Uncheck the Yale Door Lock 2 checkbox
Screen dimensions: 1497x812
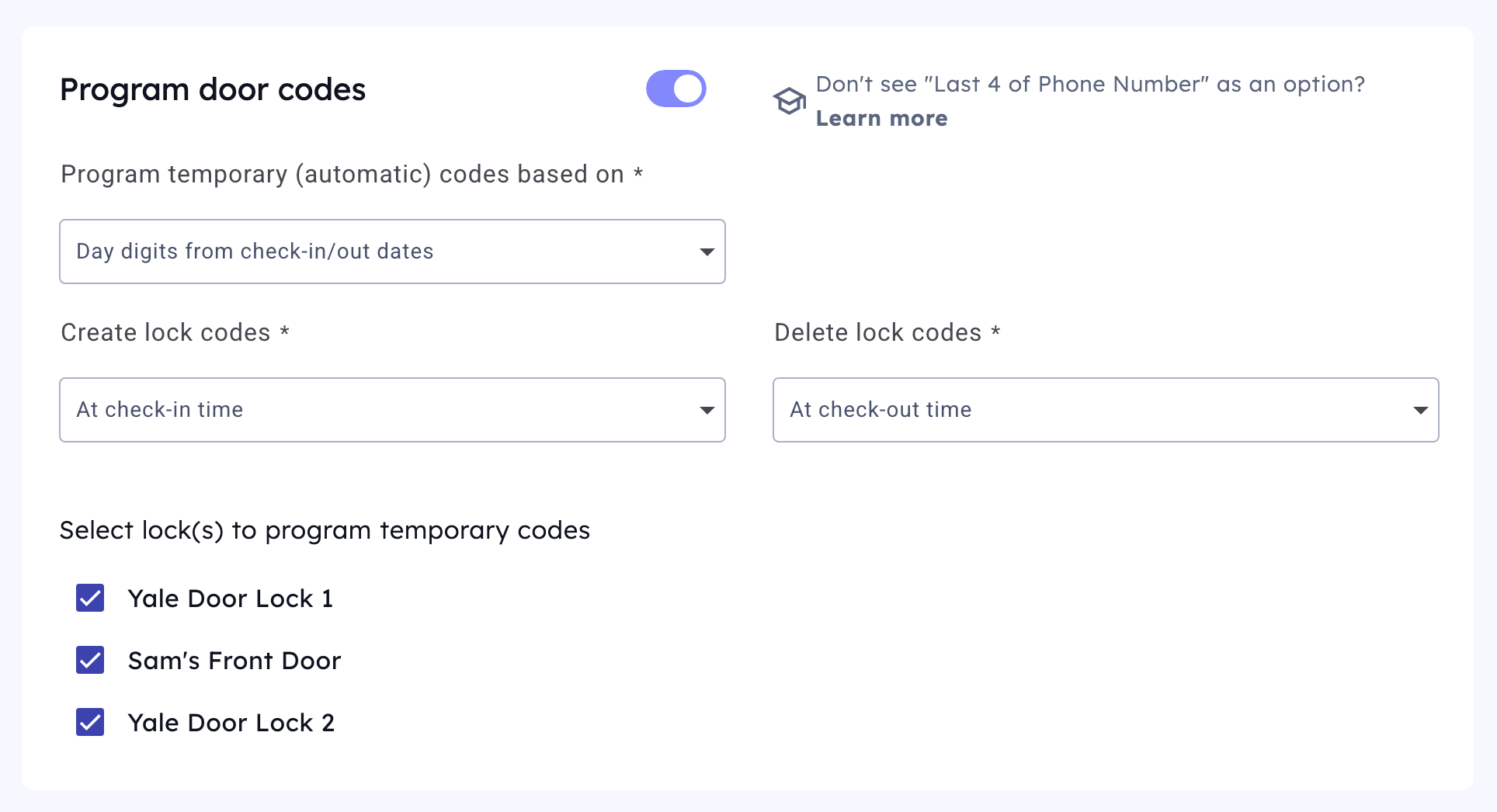pyautogui.click(x=90, y=722)
